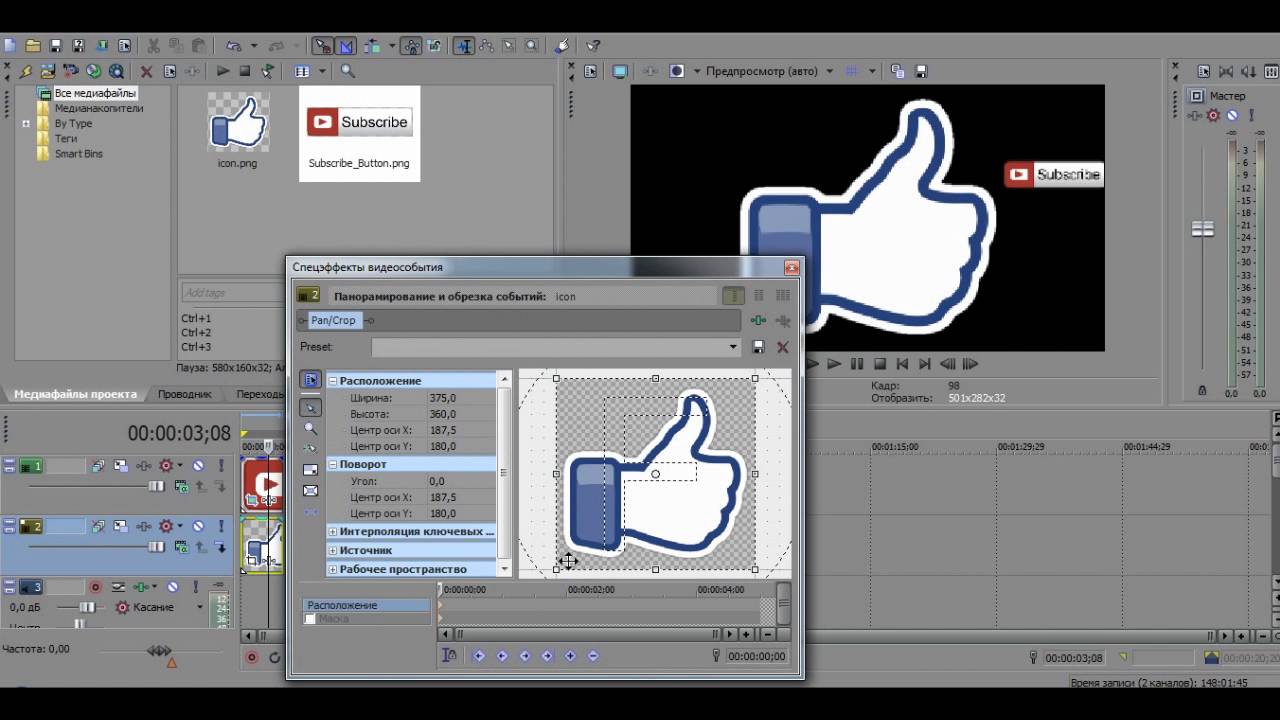This screenshot has width=1280, height=720.
Task: Expand the Интерполяция ключевых property group
Action: tap(333, 532)
